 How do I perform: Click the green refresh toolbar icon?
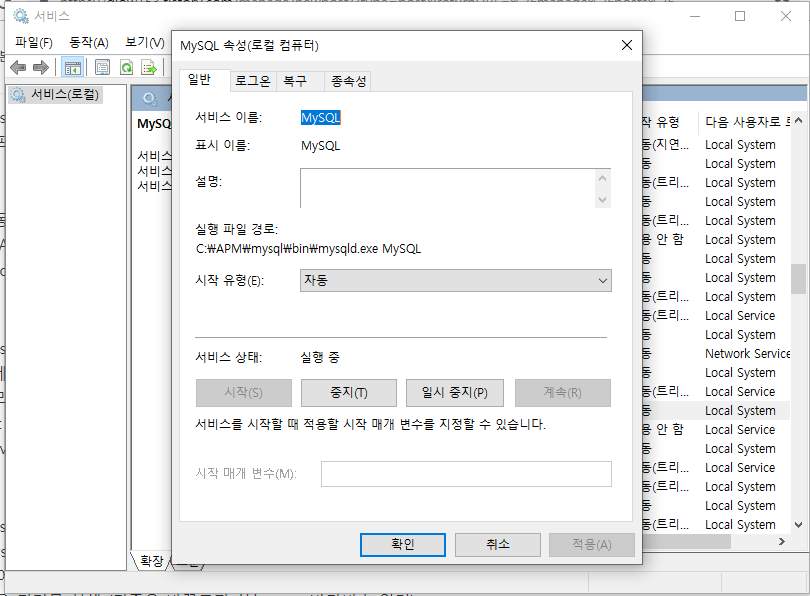click(126, 67)
